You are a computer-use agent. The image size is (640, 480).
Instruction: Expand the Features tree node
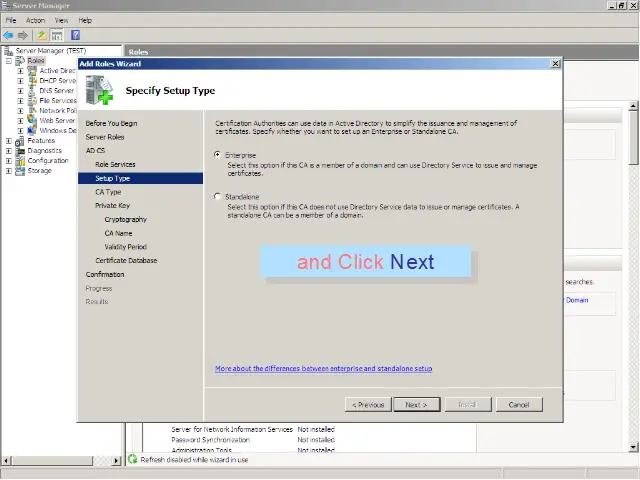[x=9, y=141]
